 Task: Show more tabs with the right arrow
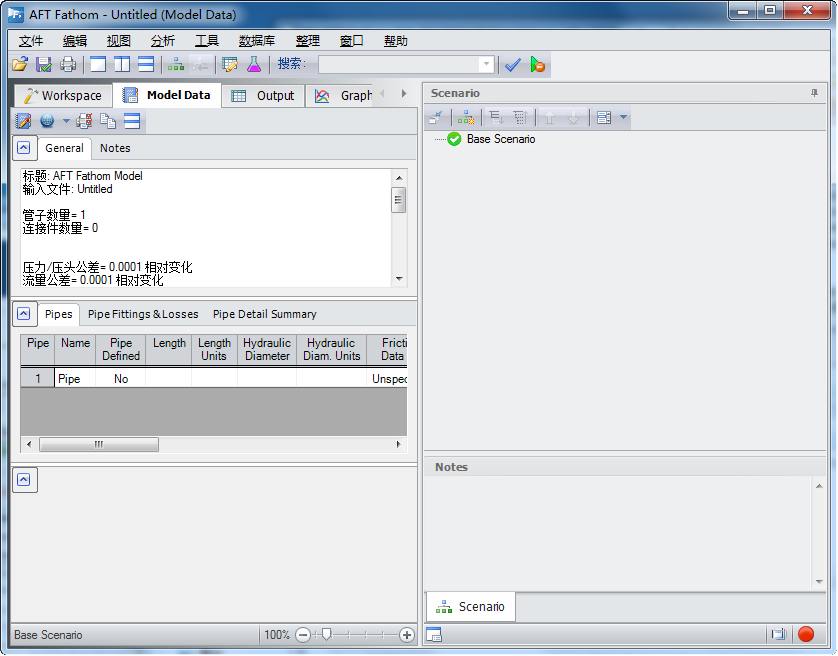[x=404, y=94]
